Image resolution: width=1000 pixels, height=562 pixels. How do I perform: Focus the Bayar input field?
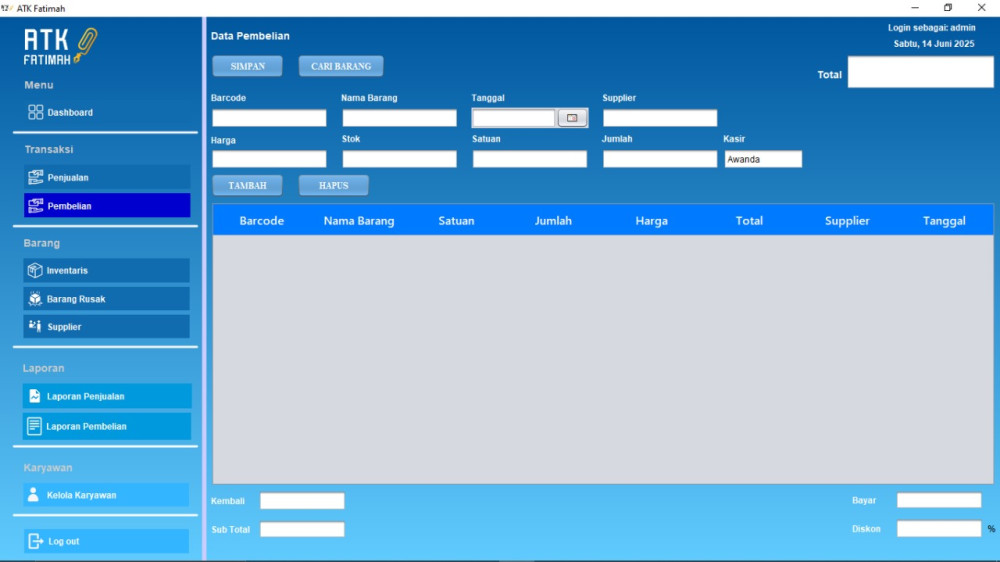939,500
